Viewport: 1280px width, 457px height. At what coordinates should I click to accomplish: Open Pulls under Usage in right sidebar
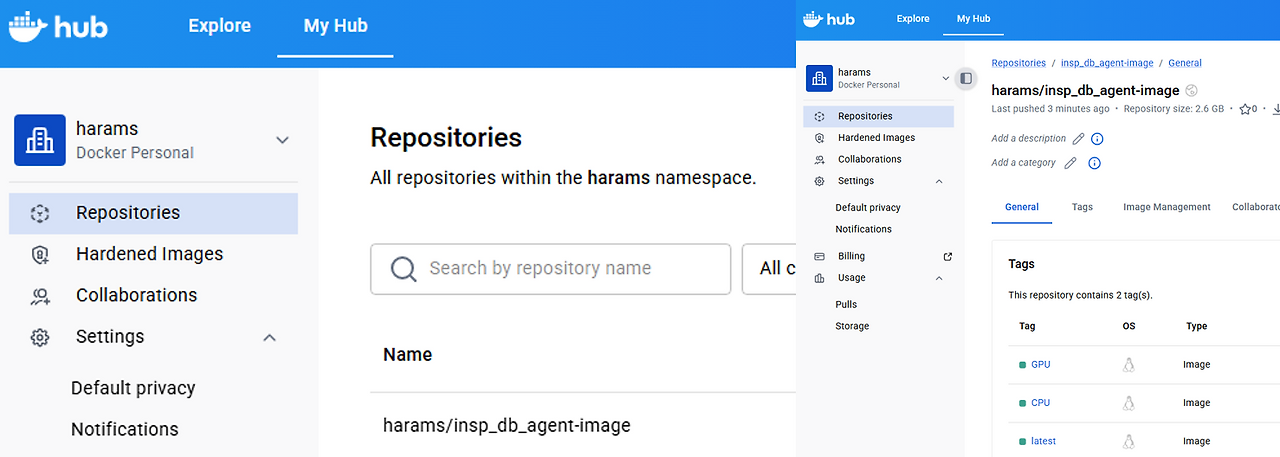846,304
